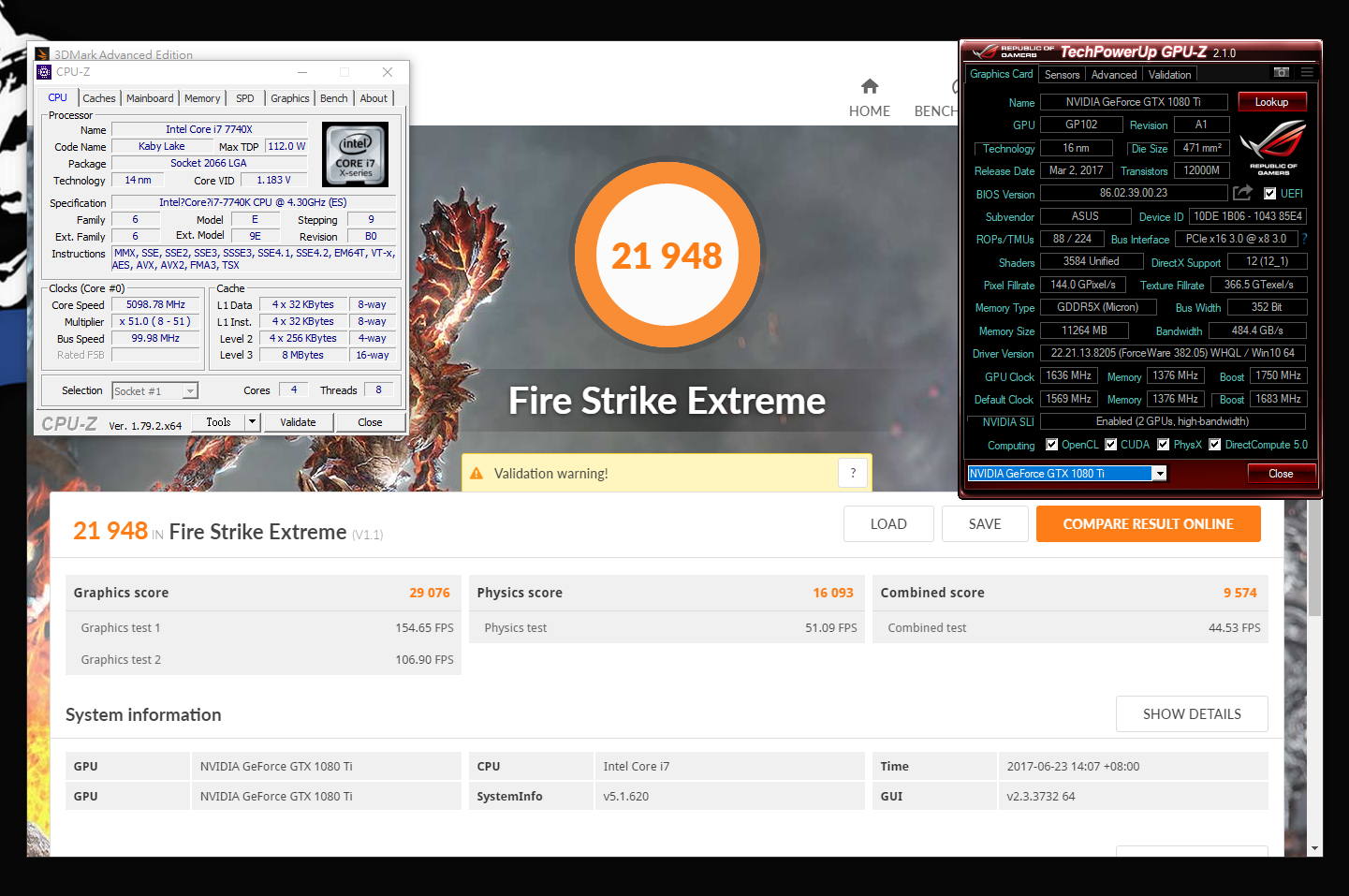Click the Close button in CPU-Z

pos(370,422)
